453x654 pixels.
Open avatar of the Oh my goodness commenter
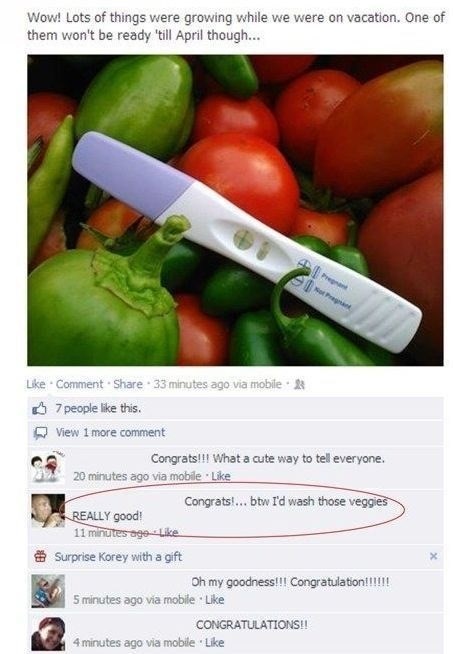48,591
